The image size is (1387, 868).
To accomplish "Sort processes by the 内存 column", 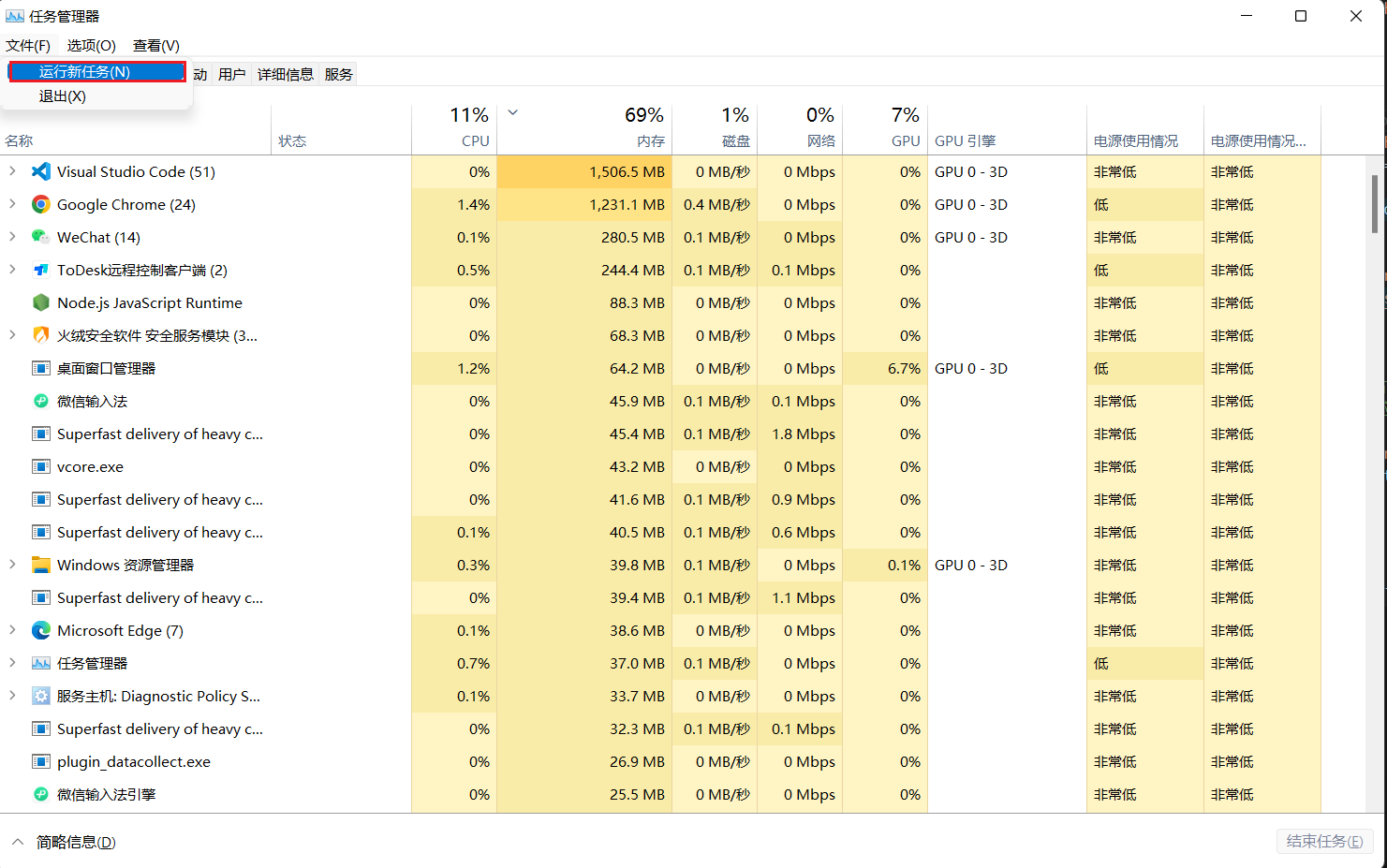I will coord(584,129).
